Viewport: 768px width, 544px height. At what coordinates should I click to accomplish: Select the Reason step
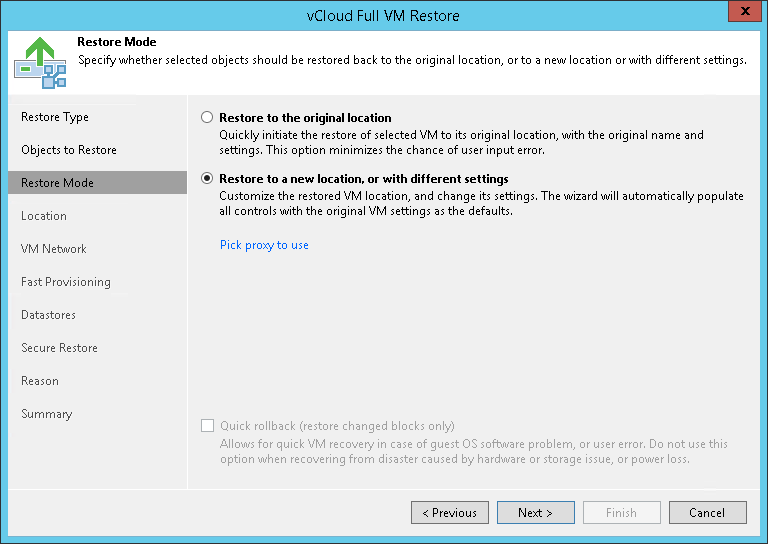click(x=40, y=381)
